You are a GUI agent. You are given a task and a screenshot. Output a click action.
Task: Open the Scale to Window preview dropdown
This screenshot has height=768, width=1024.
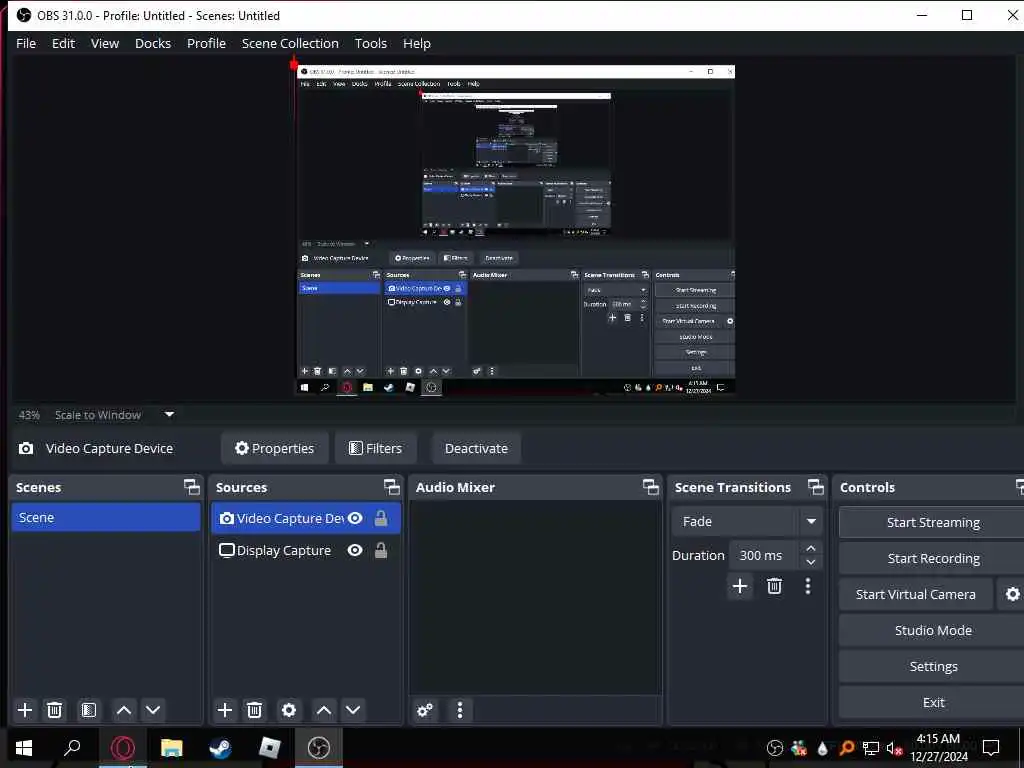[x=169, y=415]
